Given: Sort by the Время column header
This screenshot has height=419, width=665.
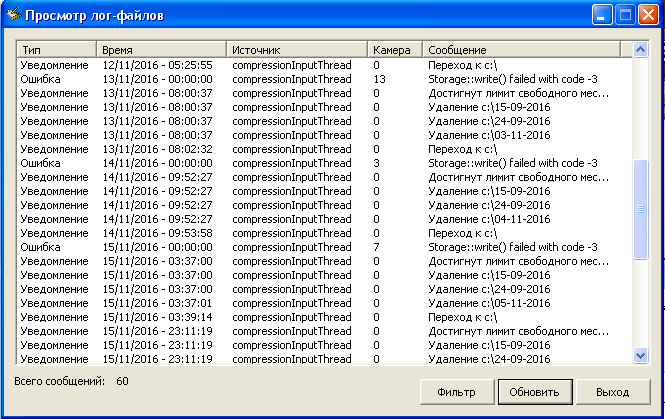Looking at the screenshot, I should coord(160,49).
